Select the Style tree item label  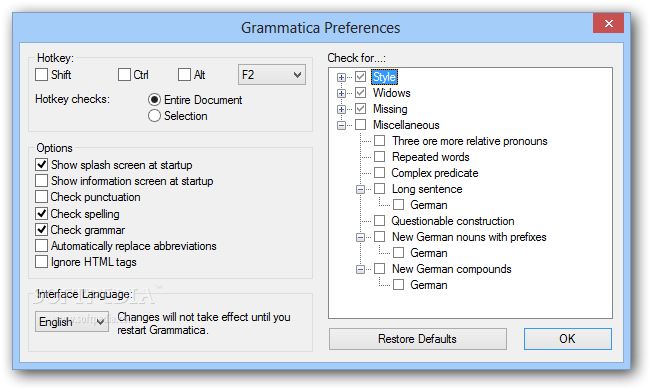click(x=384, y=77)
